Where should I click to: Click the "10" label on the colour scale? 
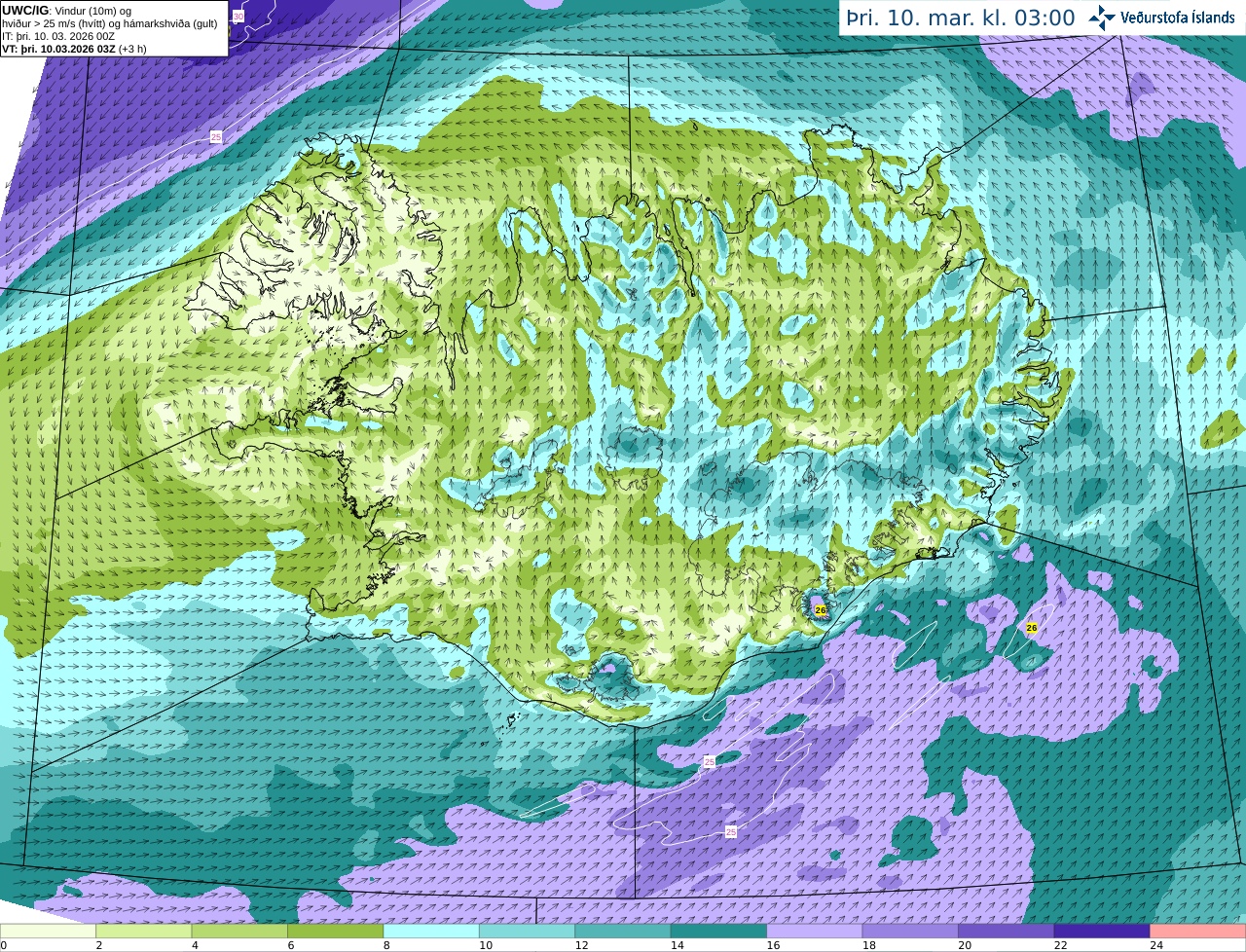tap(486, 945)
